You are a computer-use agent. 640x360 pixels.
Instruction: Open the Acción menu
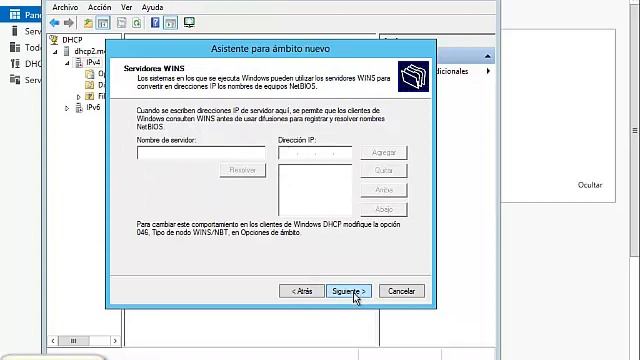(x=99, y=7)
